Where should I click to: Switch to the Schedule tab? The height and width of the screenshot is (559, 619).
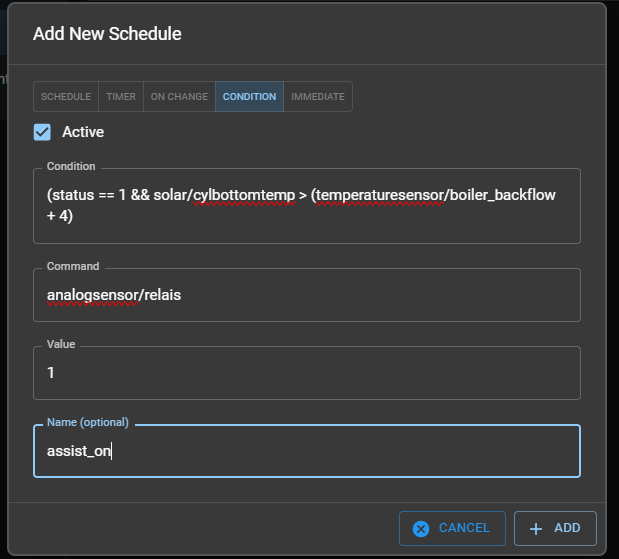pos(66,97)
